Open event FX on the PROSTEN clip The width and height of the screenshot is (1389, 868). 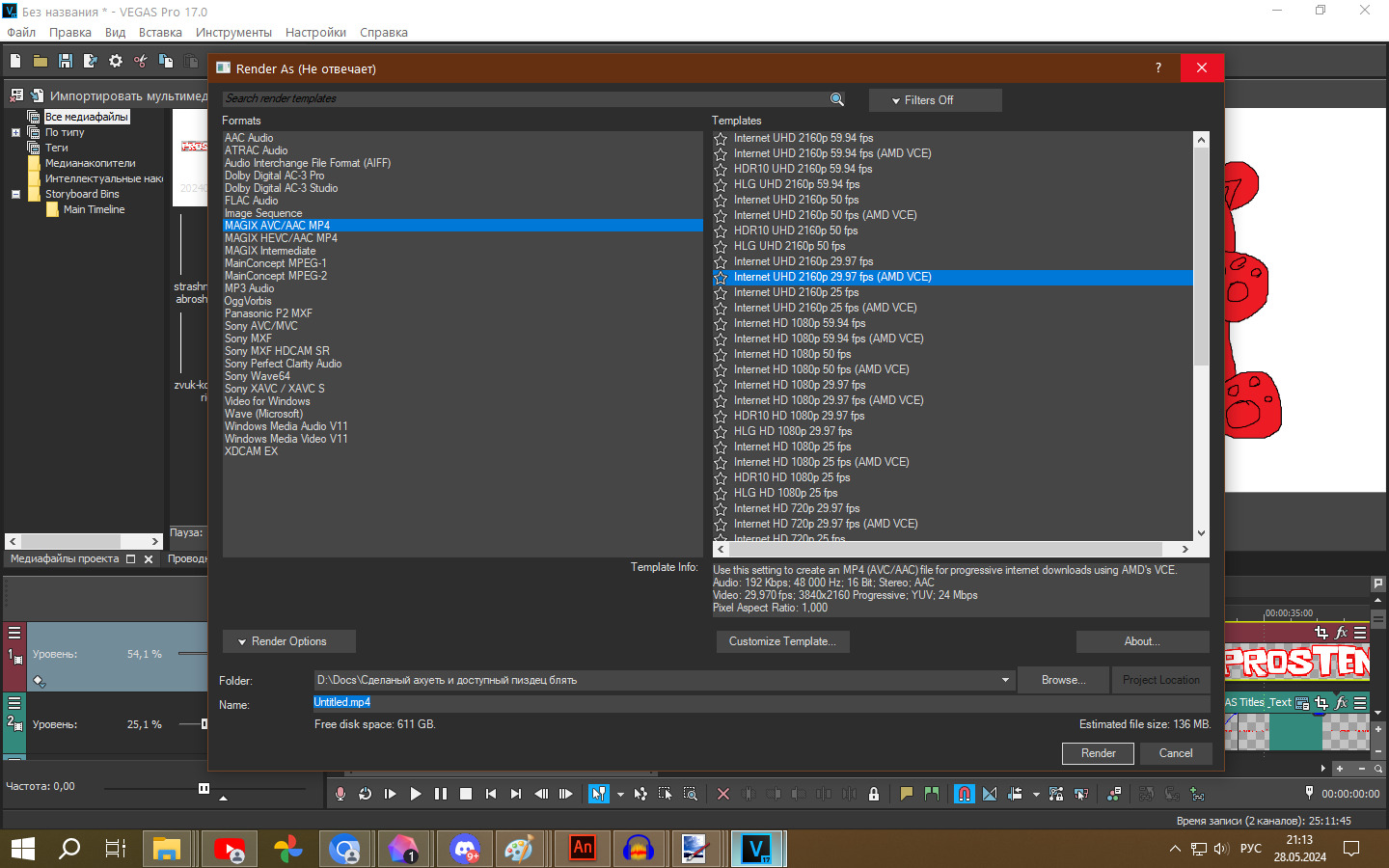click(x=1341, y=633)
